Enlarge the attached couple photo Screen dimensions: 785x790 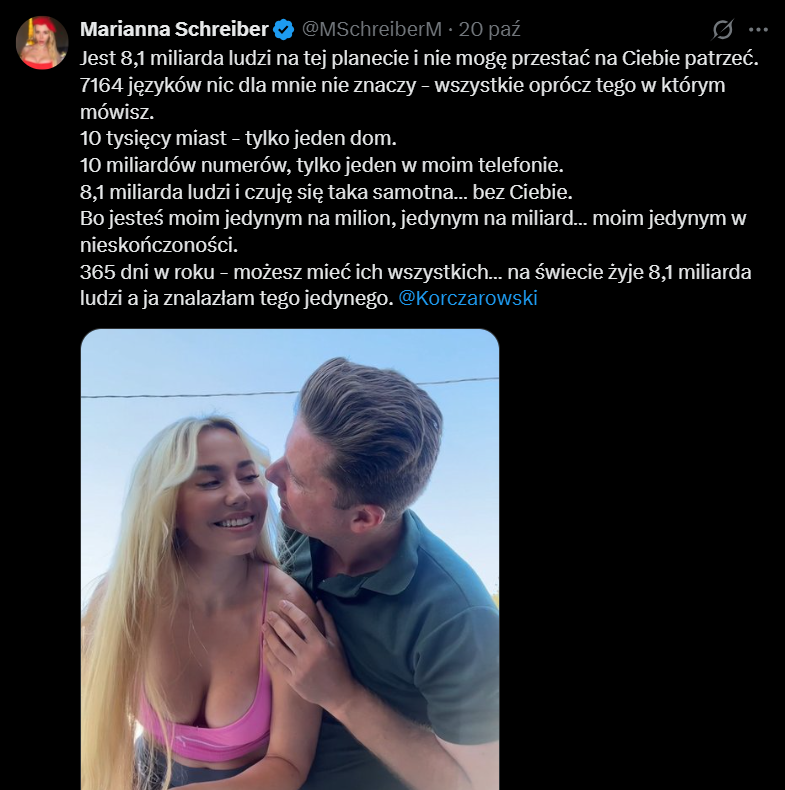289,560
